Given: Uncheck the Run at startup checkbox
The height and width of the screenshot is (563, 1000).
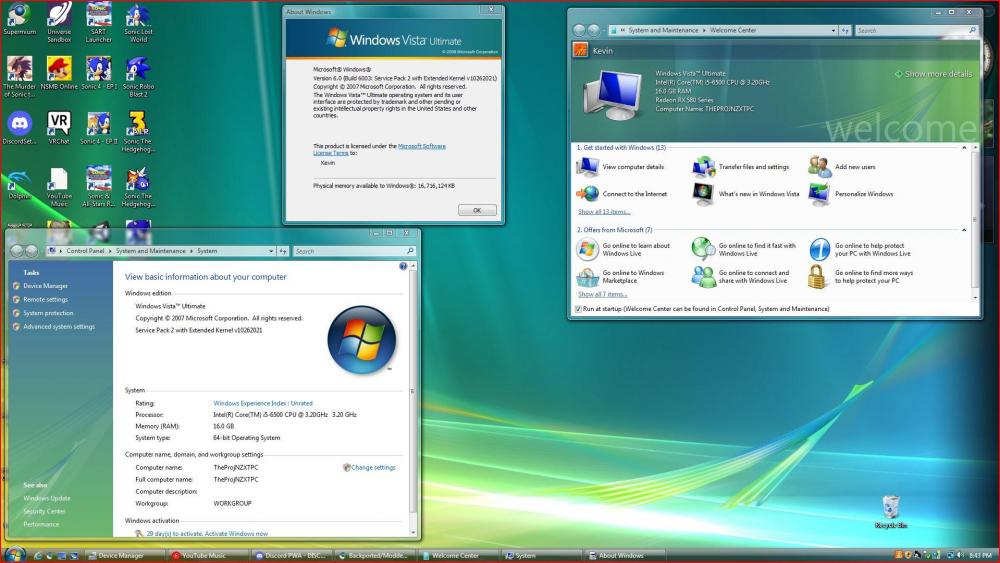Looking at the screenshot, I should (x=579, y=309).
